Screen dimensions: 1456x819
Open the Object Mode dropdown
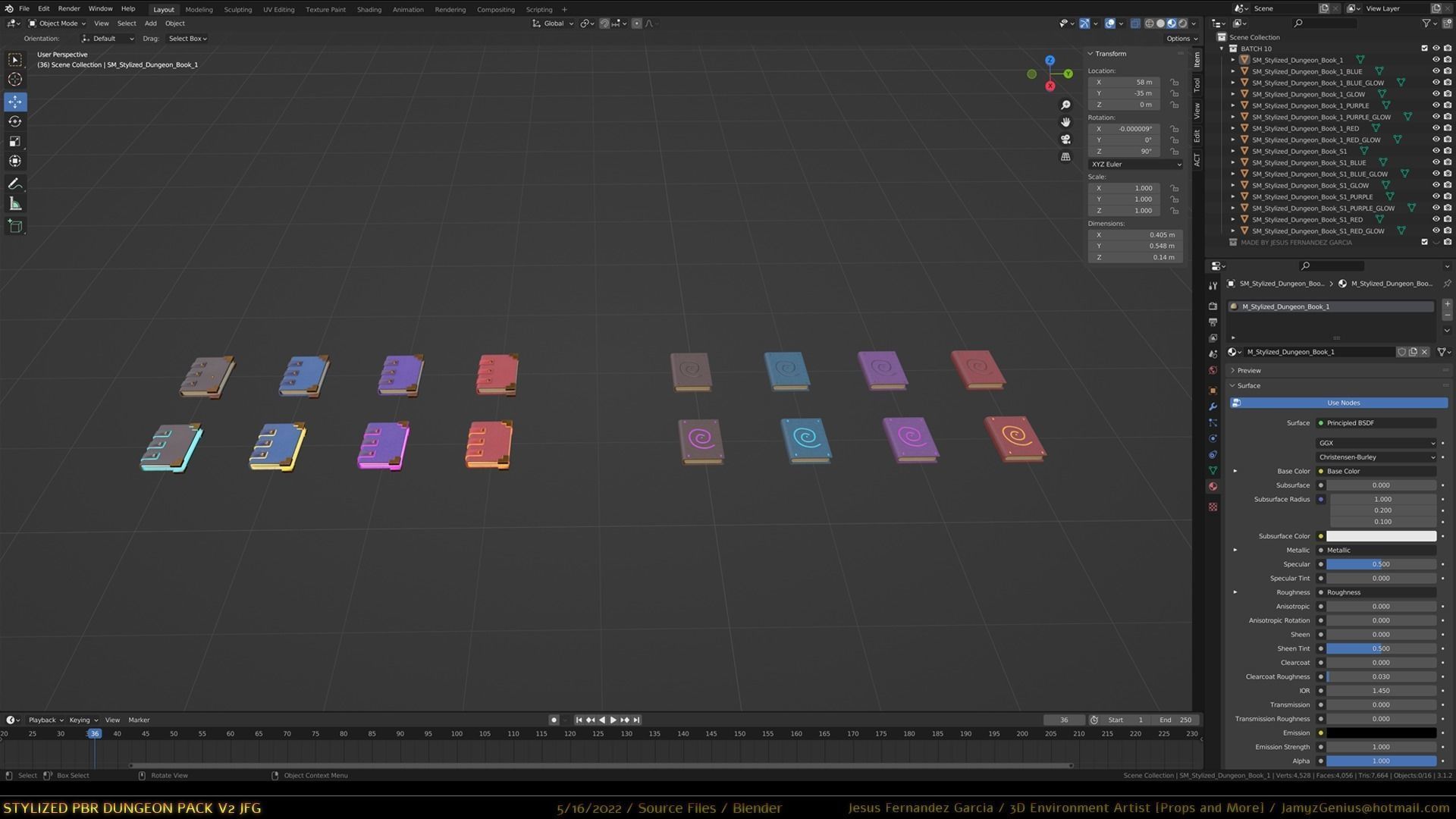tap(57, 24)
